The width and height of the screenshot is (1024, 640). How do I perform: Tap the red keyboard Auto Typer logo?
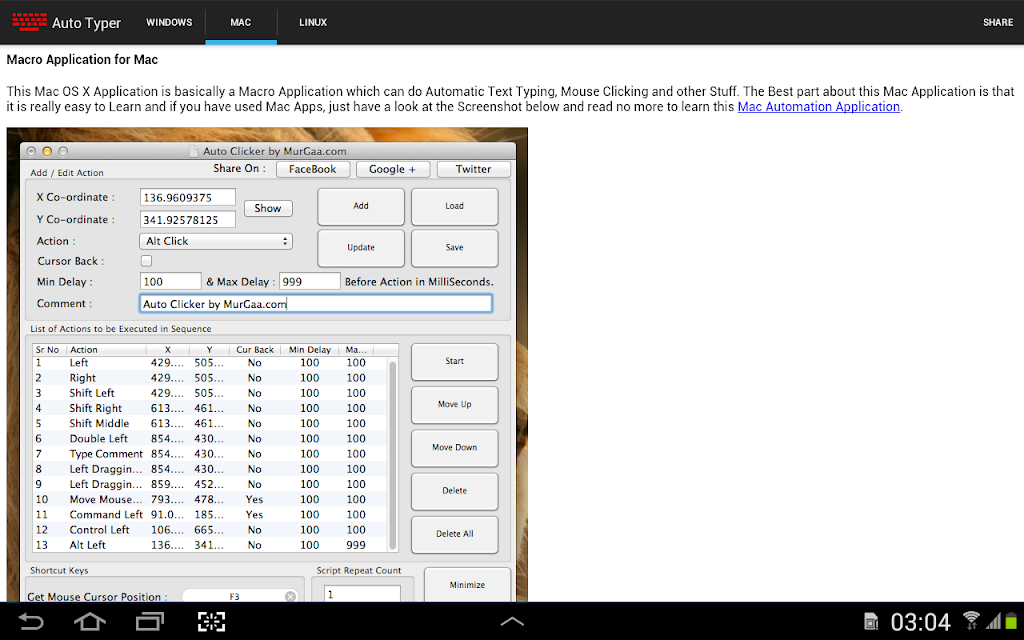click(29, 22)
